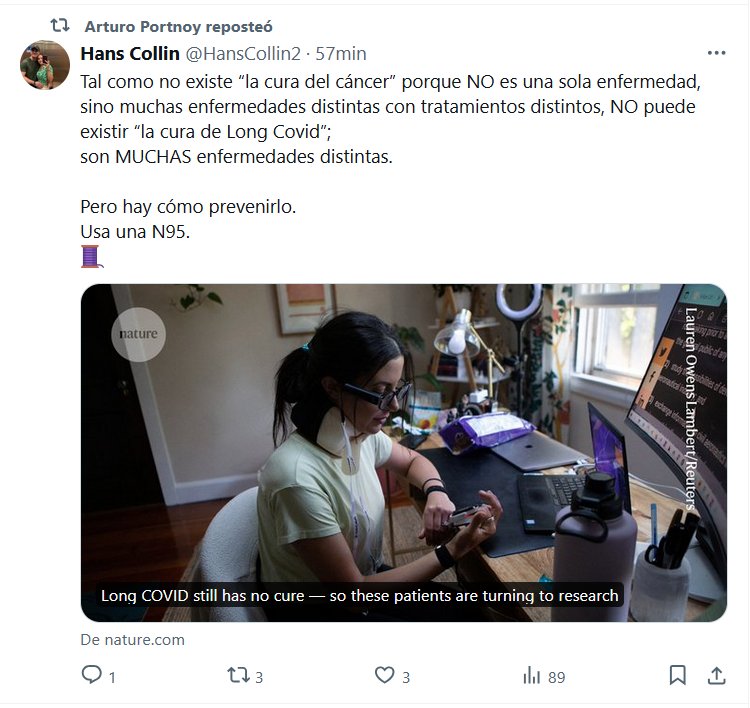Open the "De nature.com" source link
Screen dimensions: 750x708
(x=132, y=640)
